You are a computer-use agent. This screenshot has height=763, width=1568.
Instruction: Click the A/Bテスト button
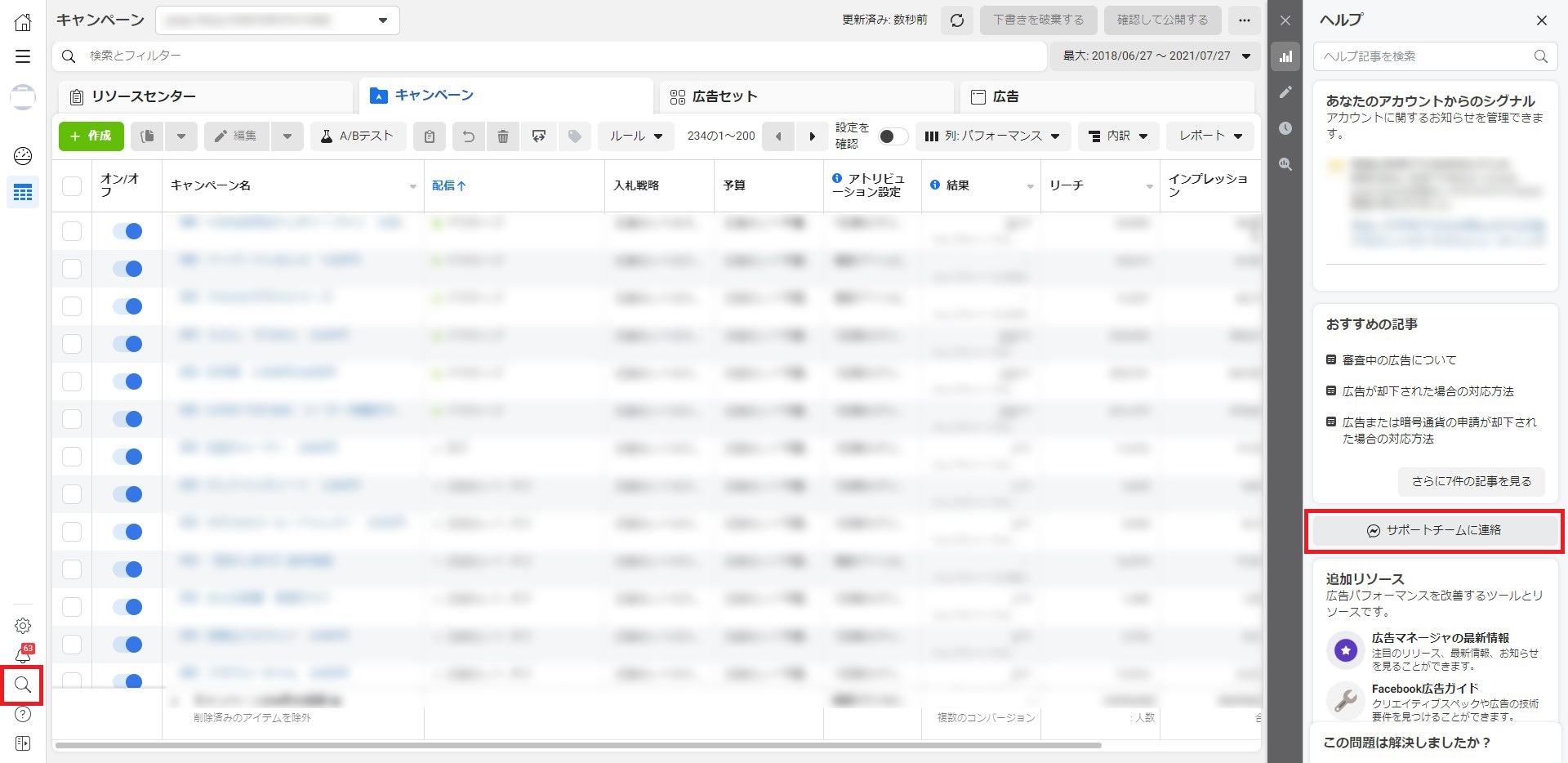click(358, 136)
